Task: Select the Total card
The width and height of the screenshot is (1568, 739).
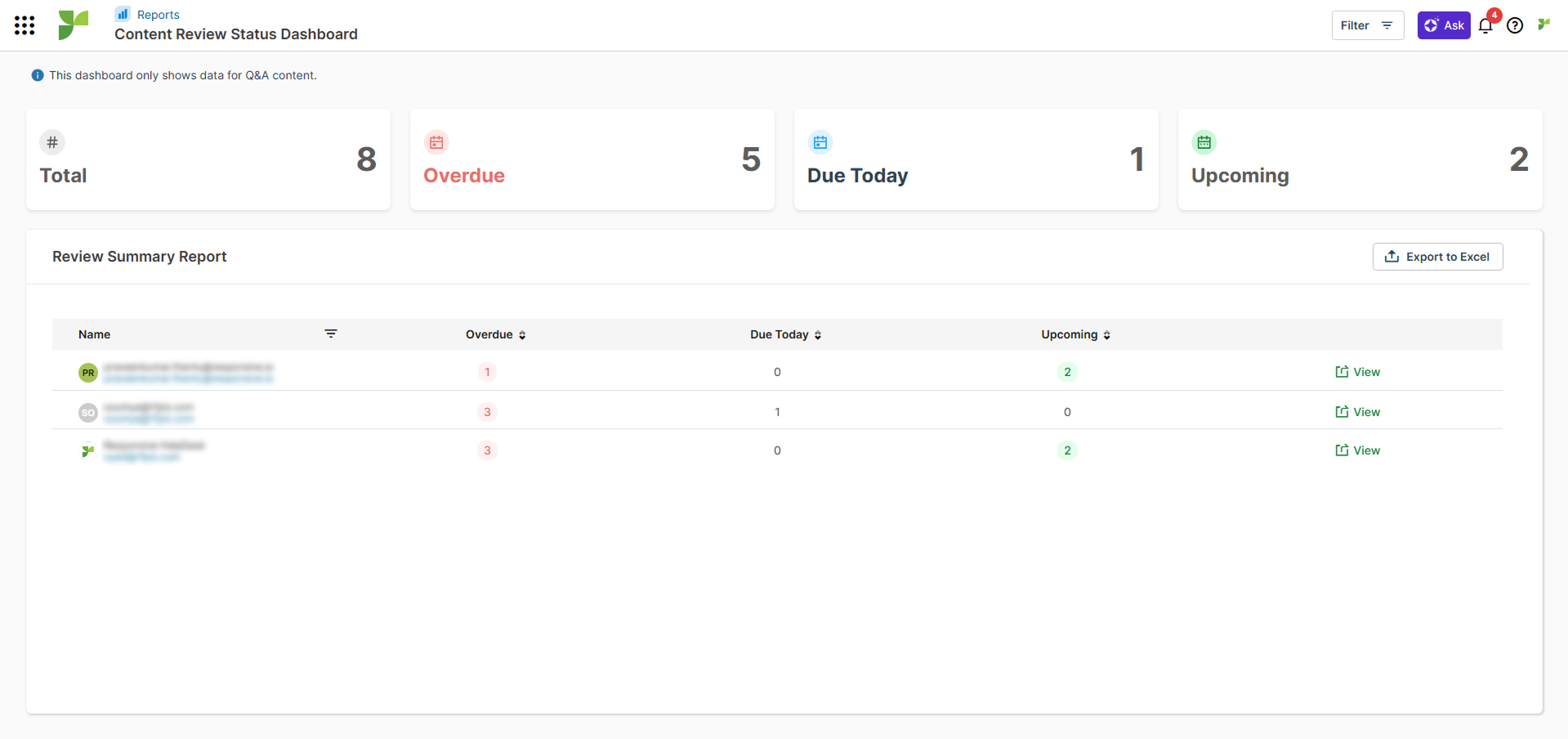Action: click(208, 159)
